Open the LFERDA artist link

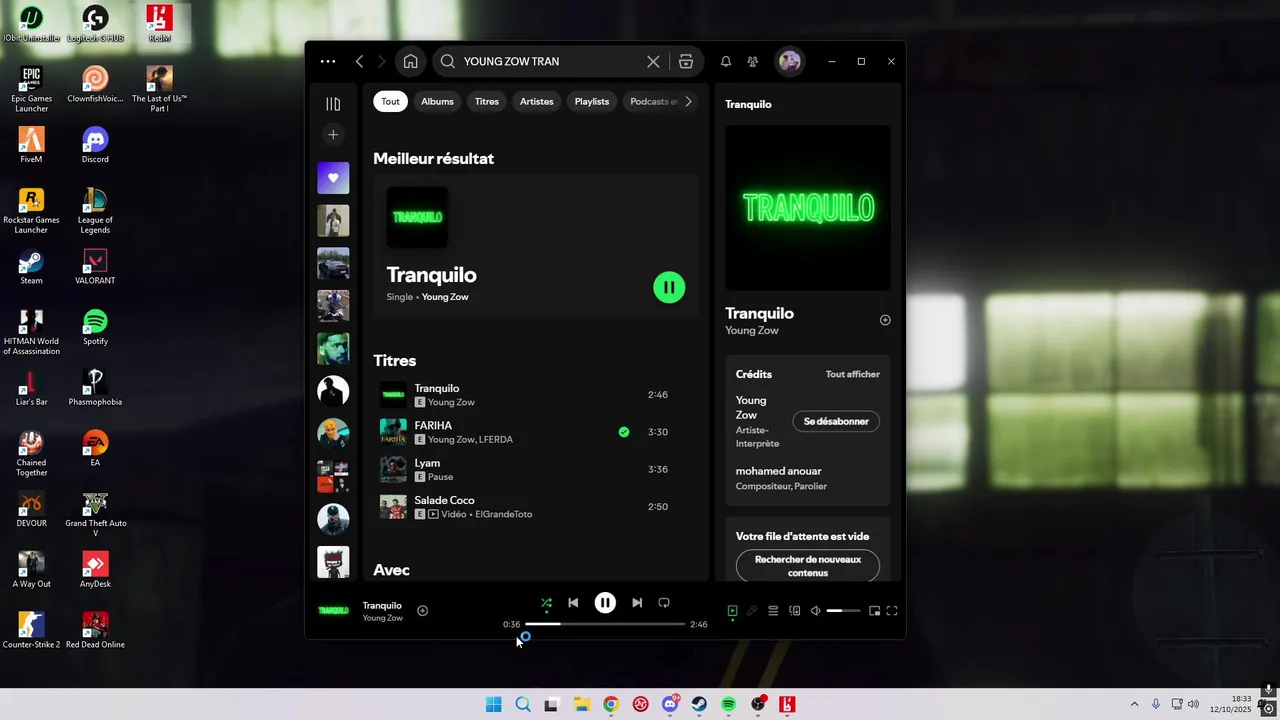point(495,439)
